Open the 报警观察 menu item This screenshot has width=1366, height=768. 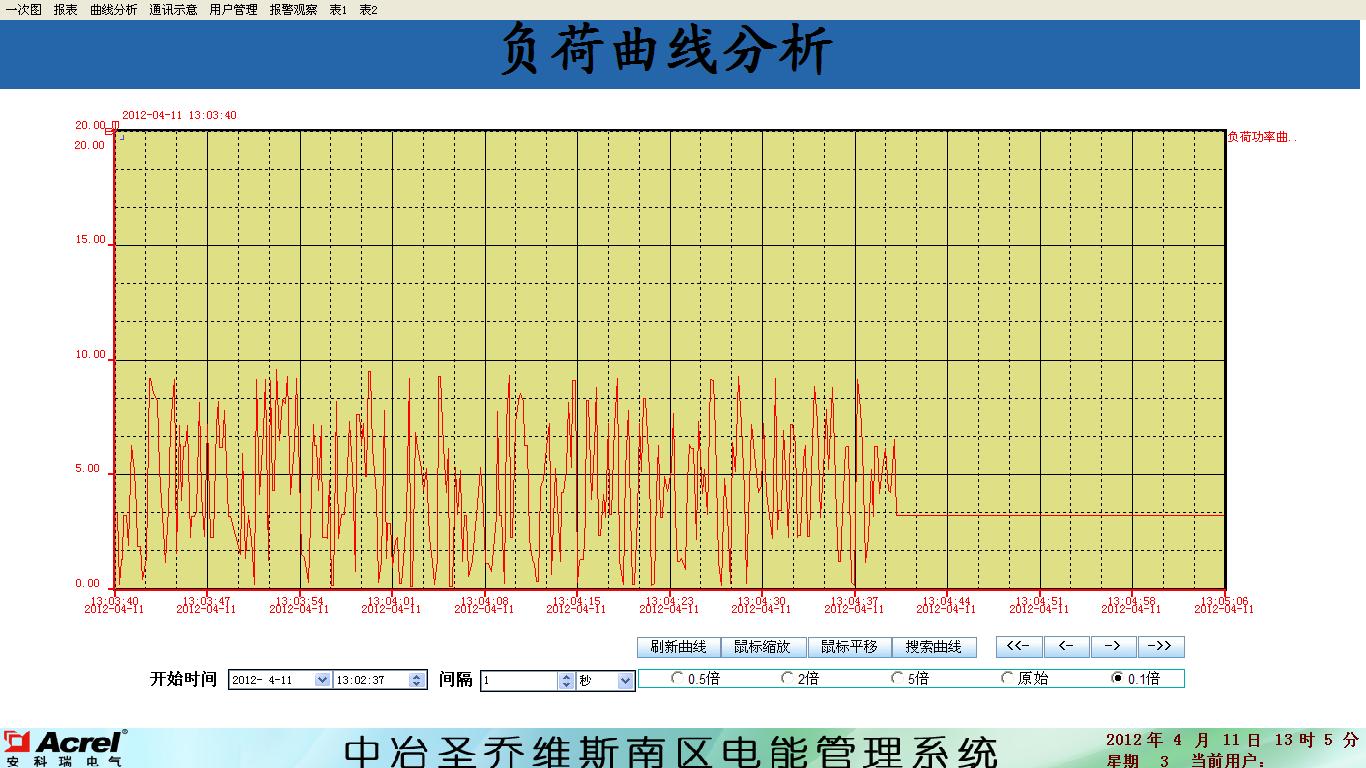[293, 10]
